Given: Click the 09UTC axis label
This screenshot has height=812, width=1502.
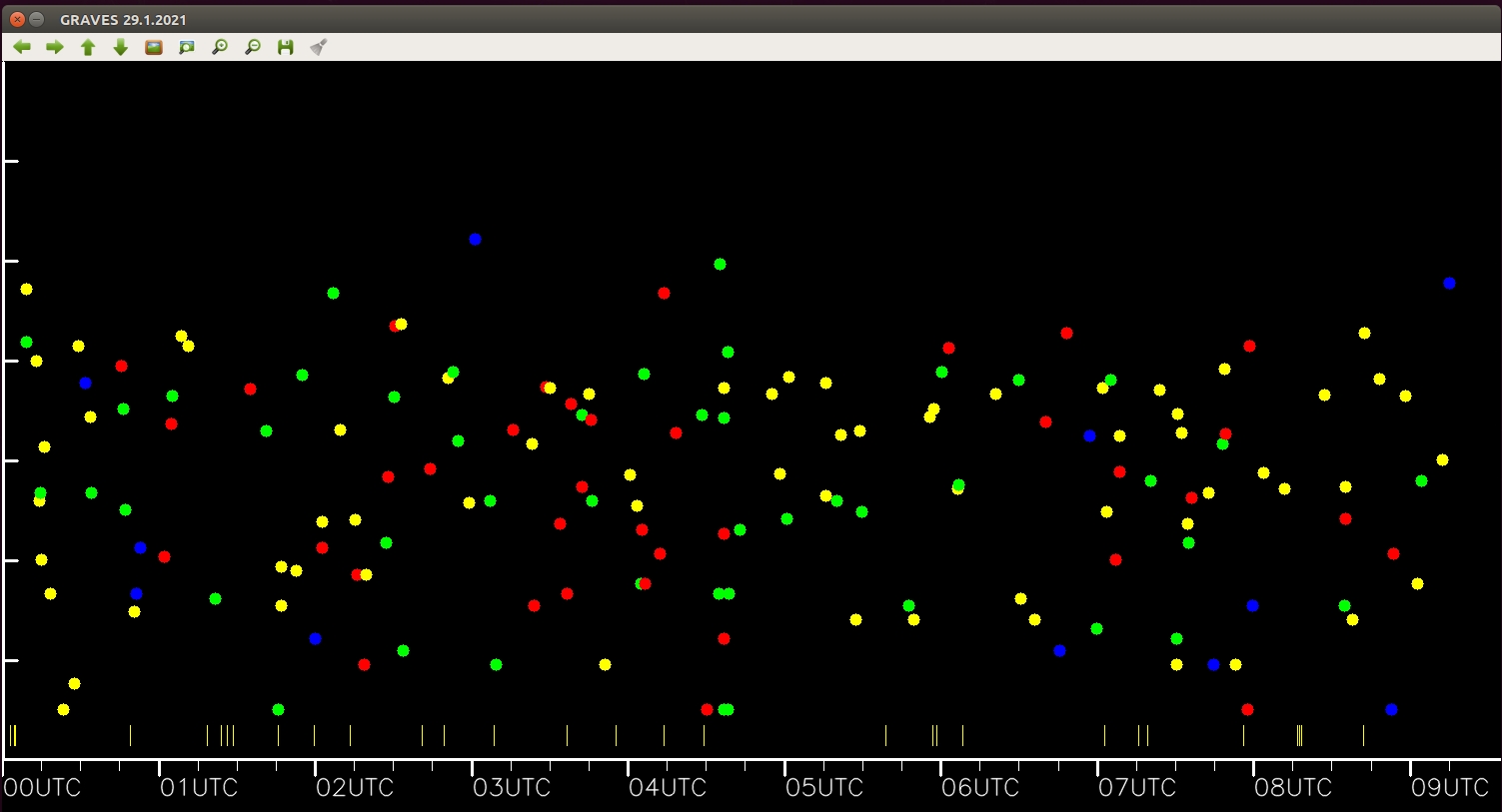Looking at the screenshot, I should pyautogui.click(x=1450, y=788).
